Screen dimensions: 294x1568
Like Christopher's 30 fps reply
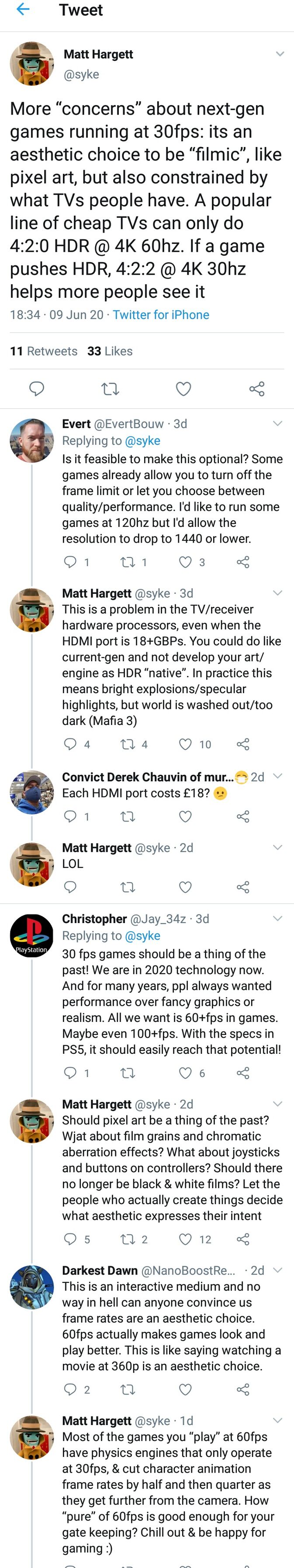(x=186, y=1073)
